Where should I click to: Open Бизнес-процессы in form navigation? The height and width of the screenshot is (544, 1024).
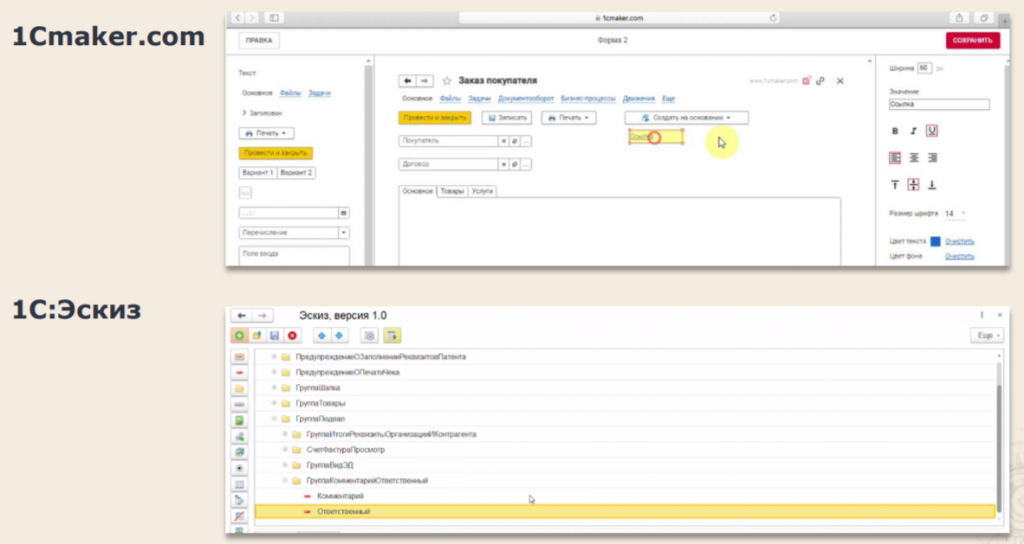(588, 99)
